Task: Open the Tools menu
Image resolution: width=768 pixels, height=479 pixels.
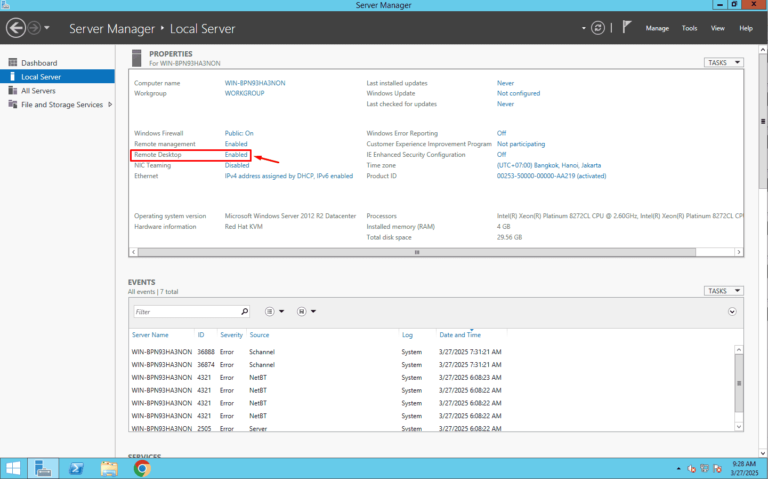Action: click(689, 28)
